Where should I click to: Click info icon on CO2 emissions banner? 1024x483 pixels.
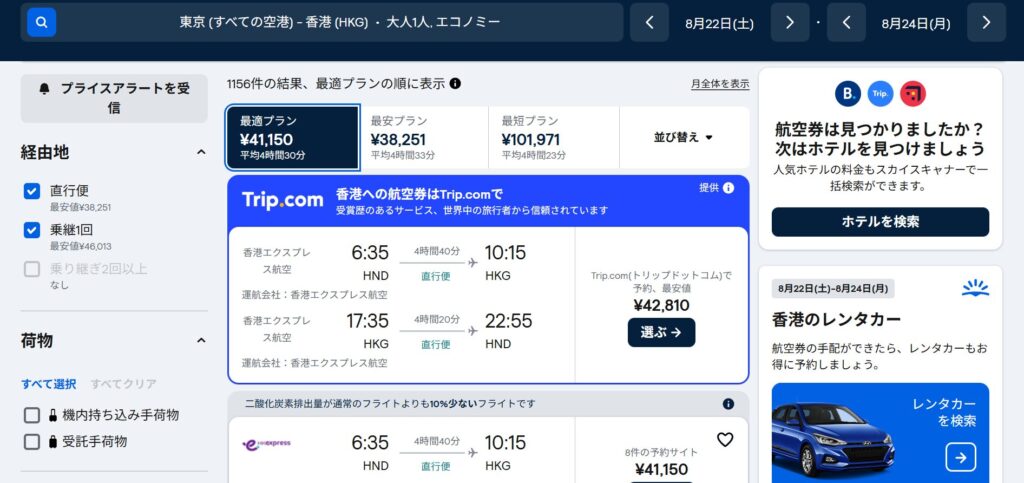pyautogui.click(x=728, y=404)
